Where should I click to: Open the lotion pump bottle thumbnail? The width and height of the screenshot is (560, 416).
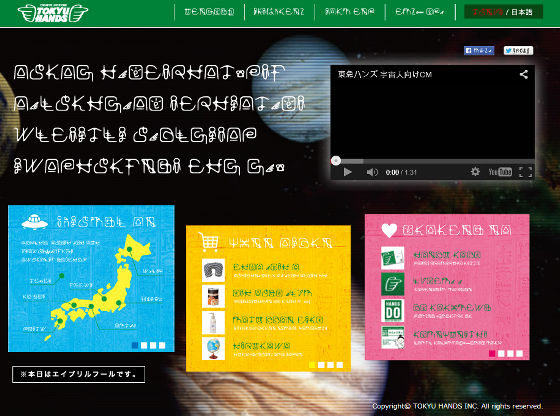coord(213,323)
